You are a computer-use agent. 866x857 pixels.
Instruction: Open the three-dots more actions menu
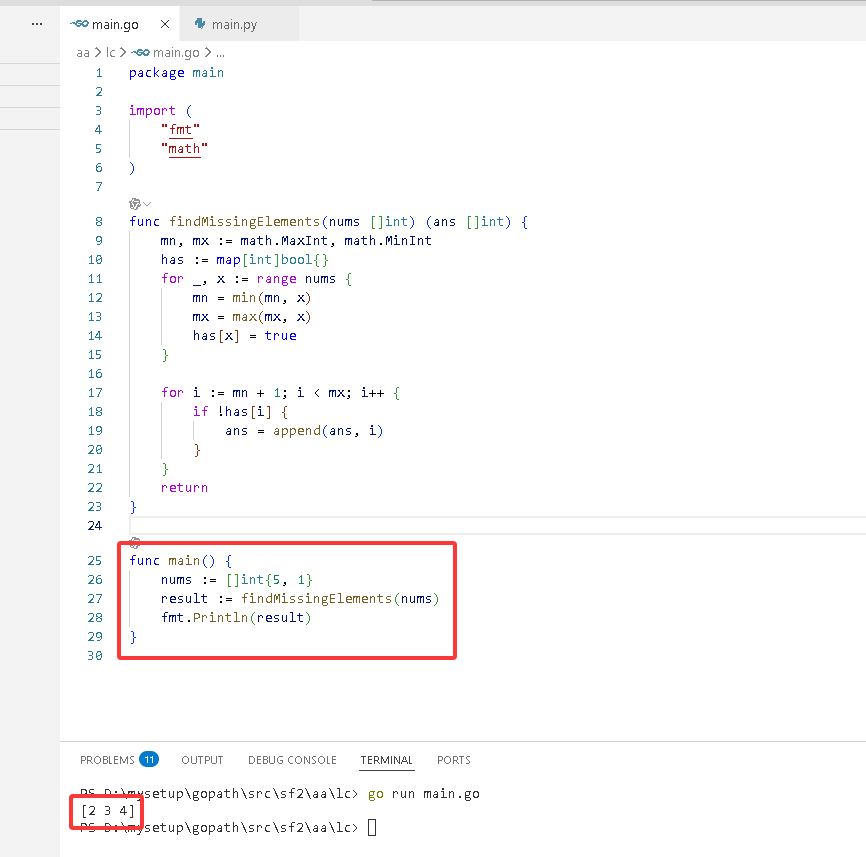point(37,24)
